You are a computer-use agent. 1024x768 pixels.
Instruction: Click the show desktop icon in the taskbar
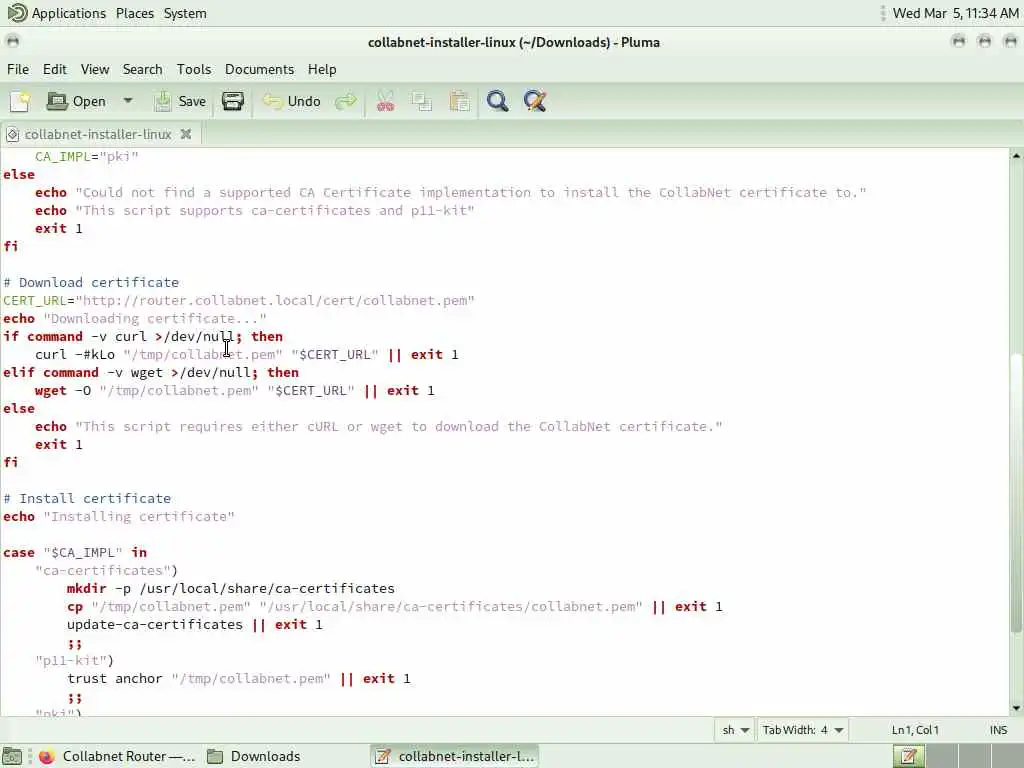click(x=12, y=756)
